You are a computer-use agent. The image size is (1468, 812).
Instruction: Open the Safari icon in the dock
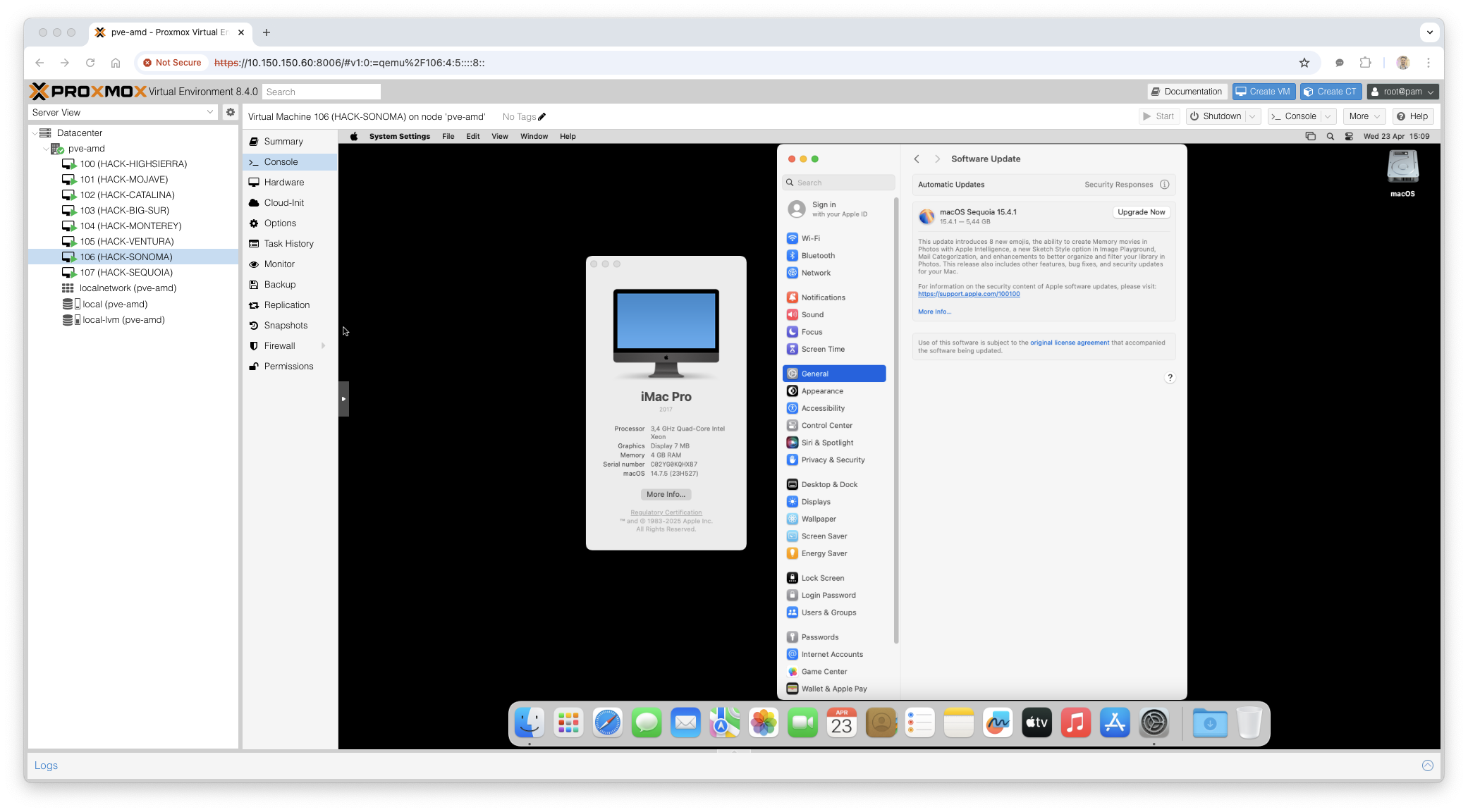pos(607,723)
